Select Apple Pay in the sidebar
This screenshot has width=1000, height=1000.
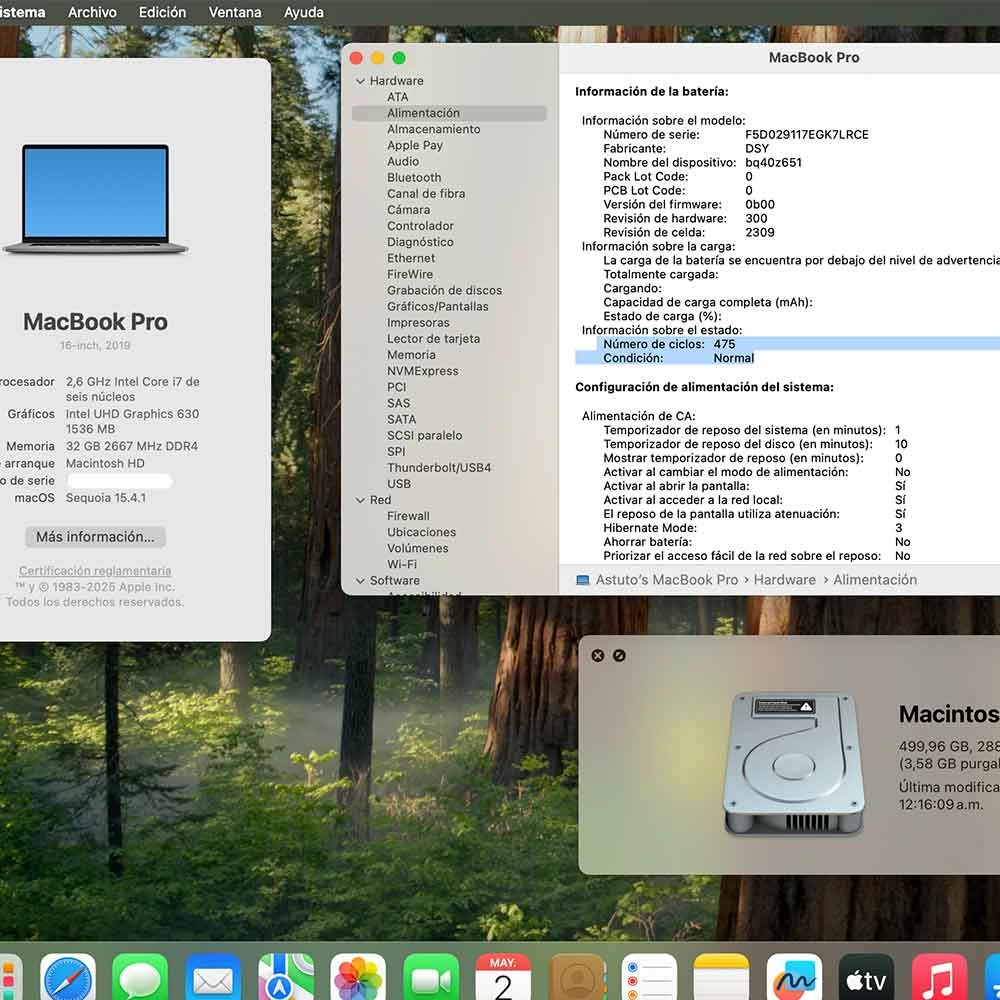(x=415, y=145)
